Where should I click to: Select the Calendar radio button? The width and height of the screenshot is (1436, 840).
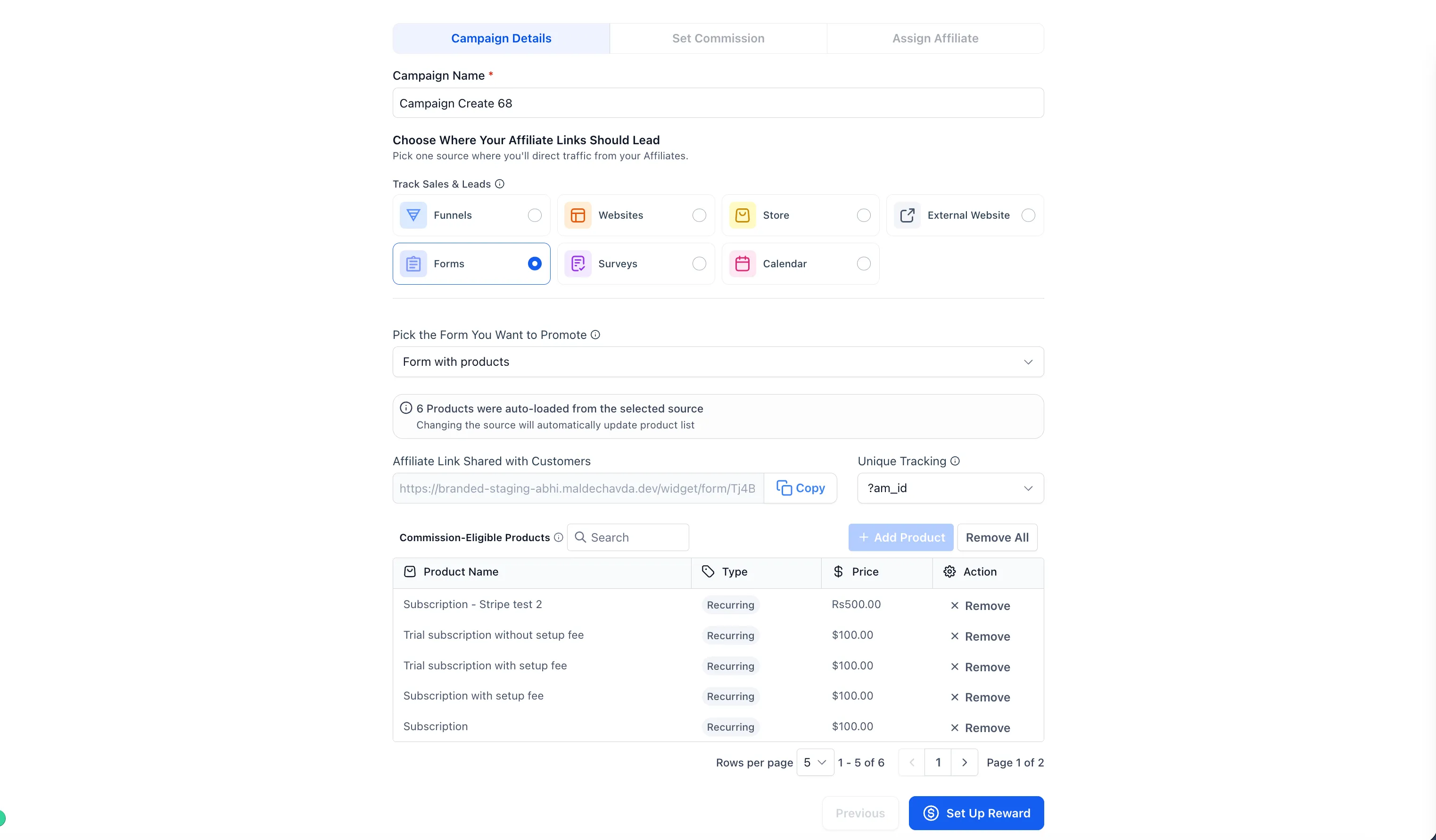863,264
